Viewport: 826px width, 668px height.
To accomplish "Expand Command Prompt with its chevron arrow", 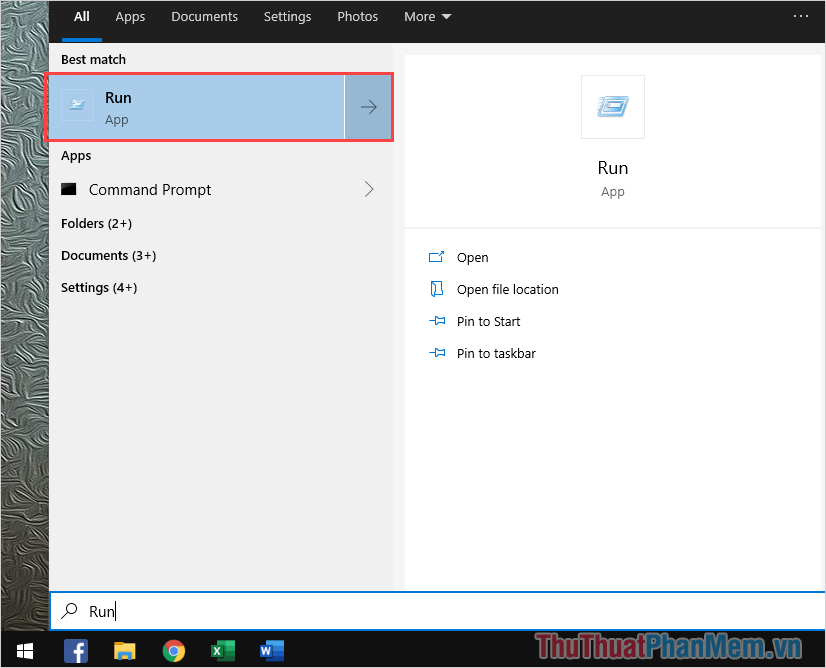I will [368, 189].
